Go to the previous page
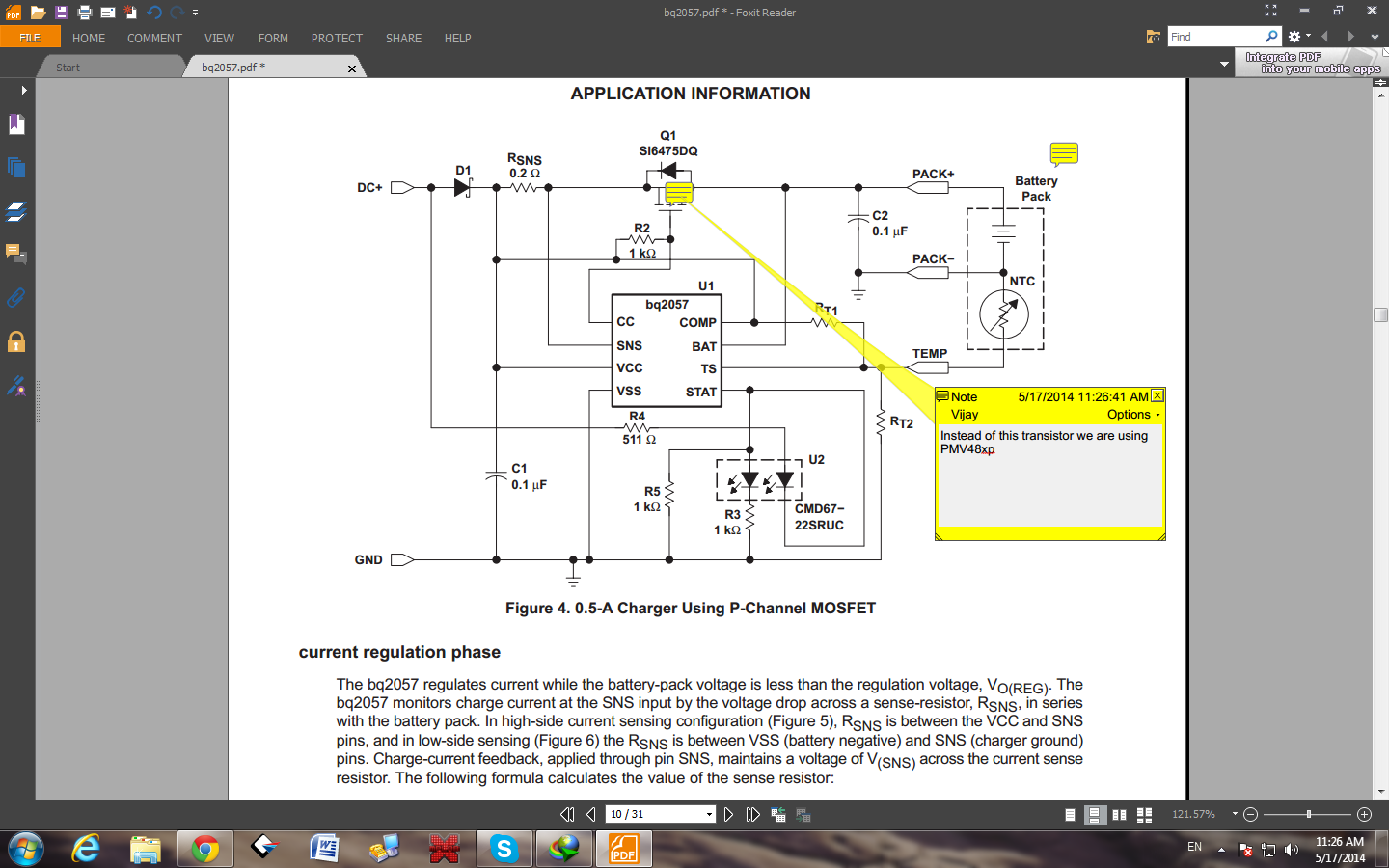Screen dimensions: 1389x868 (591, 815)
